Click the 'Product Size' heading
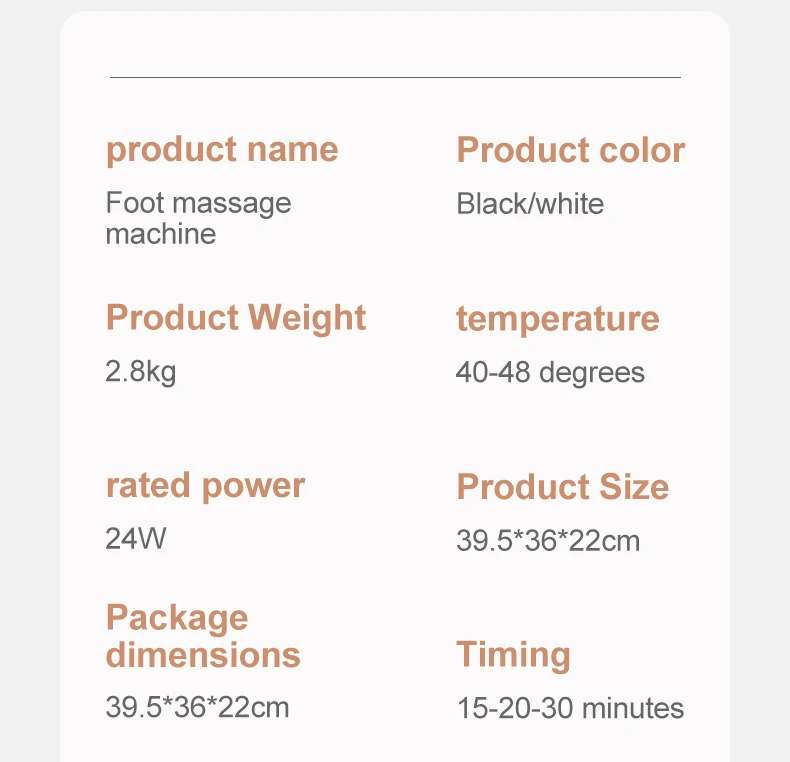This screenshot has height=762, width=790. coord(563,487)
